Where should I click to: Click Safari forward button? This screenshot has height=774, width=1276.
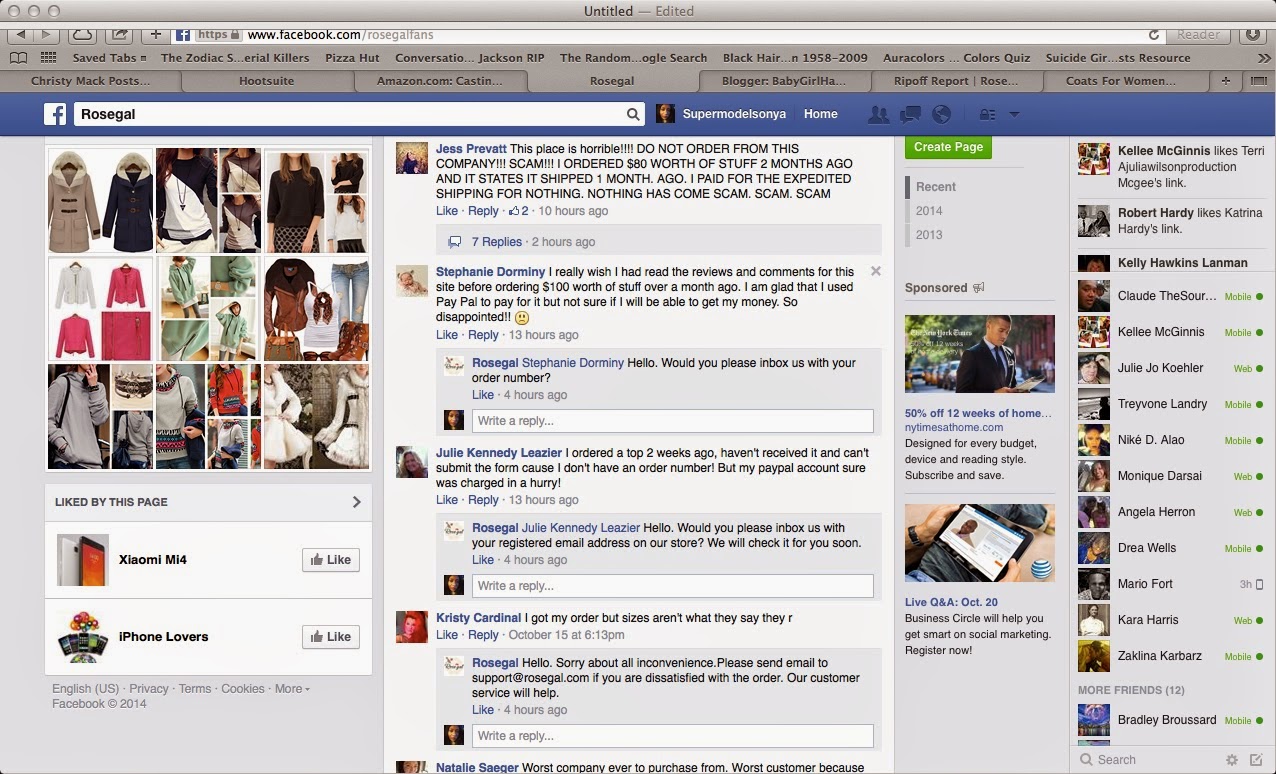click(47, 34)
